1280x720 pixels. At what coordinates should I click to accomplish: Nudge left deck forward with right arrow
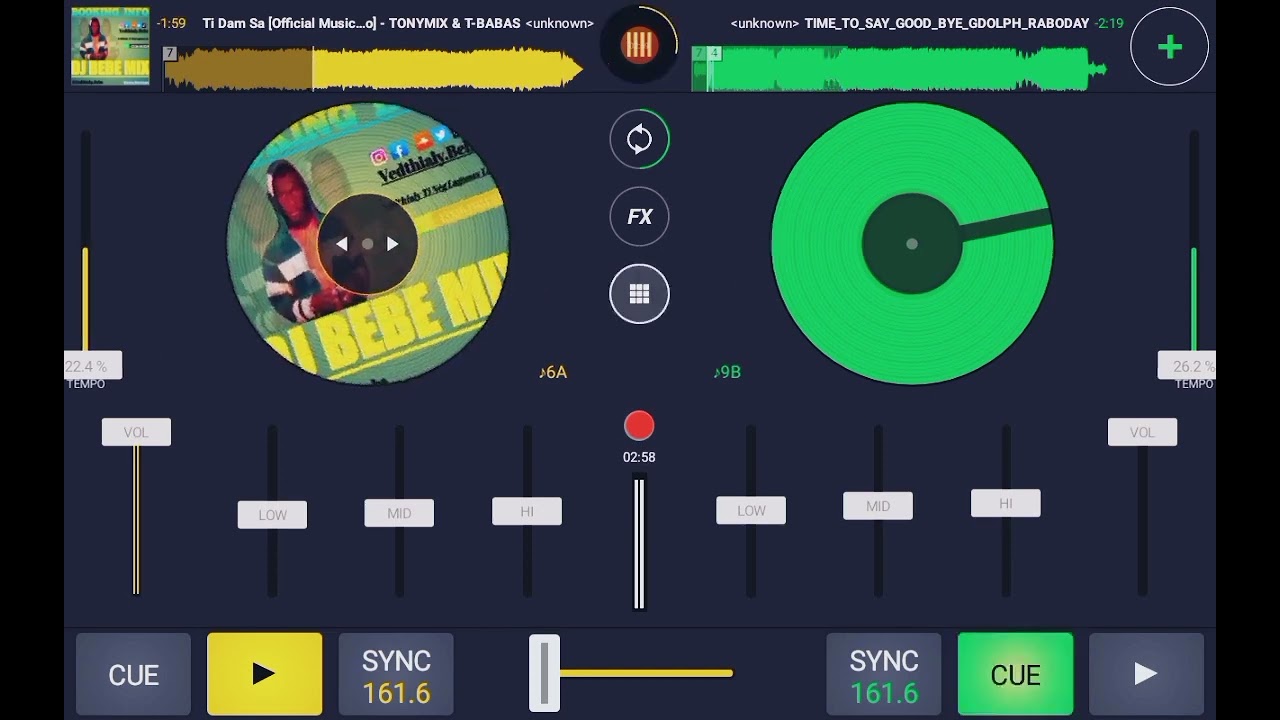392,244
